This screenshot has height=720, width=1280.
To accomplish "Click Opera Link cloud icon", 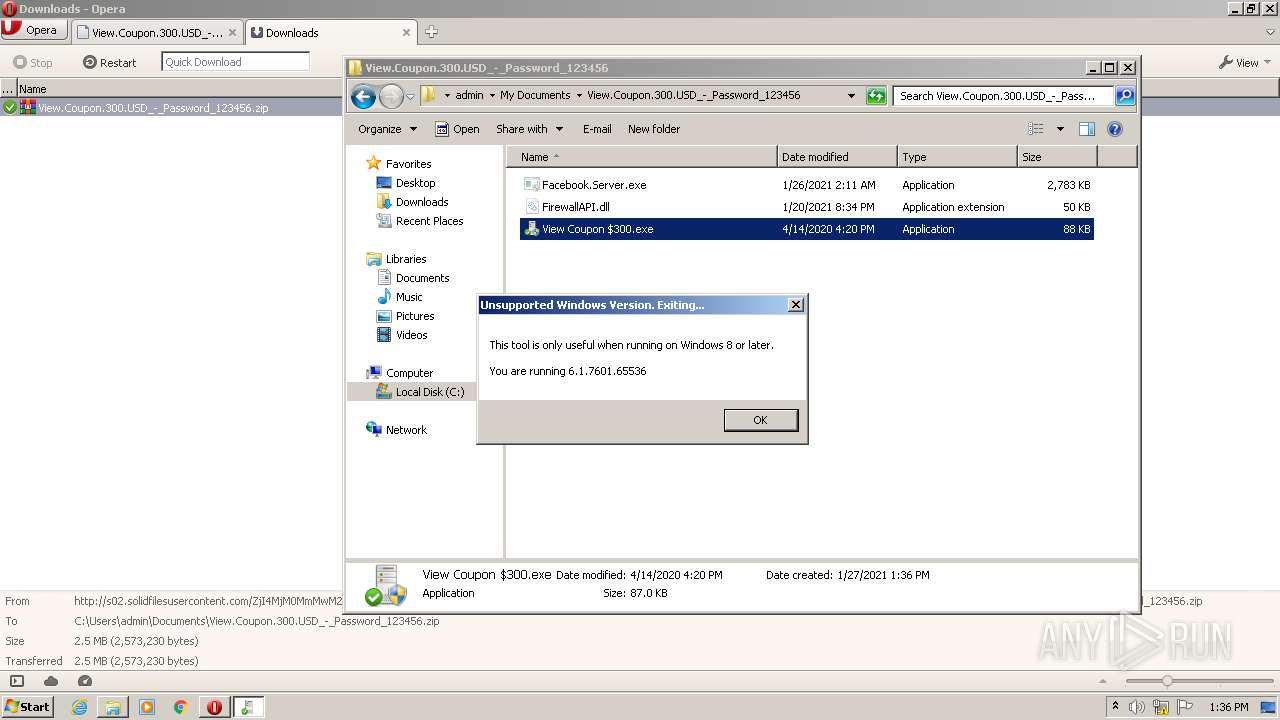I will (51, 681).
